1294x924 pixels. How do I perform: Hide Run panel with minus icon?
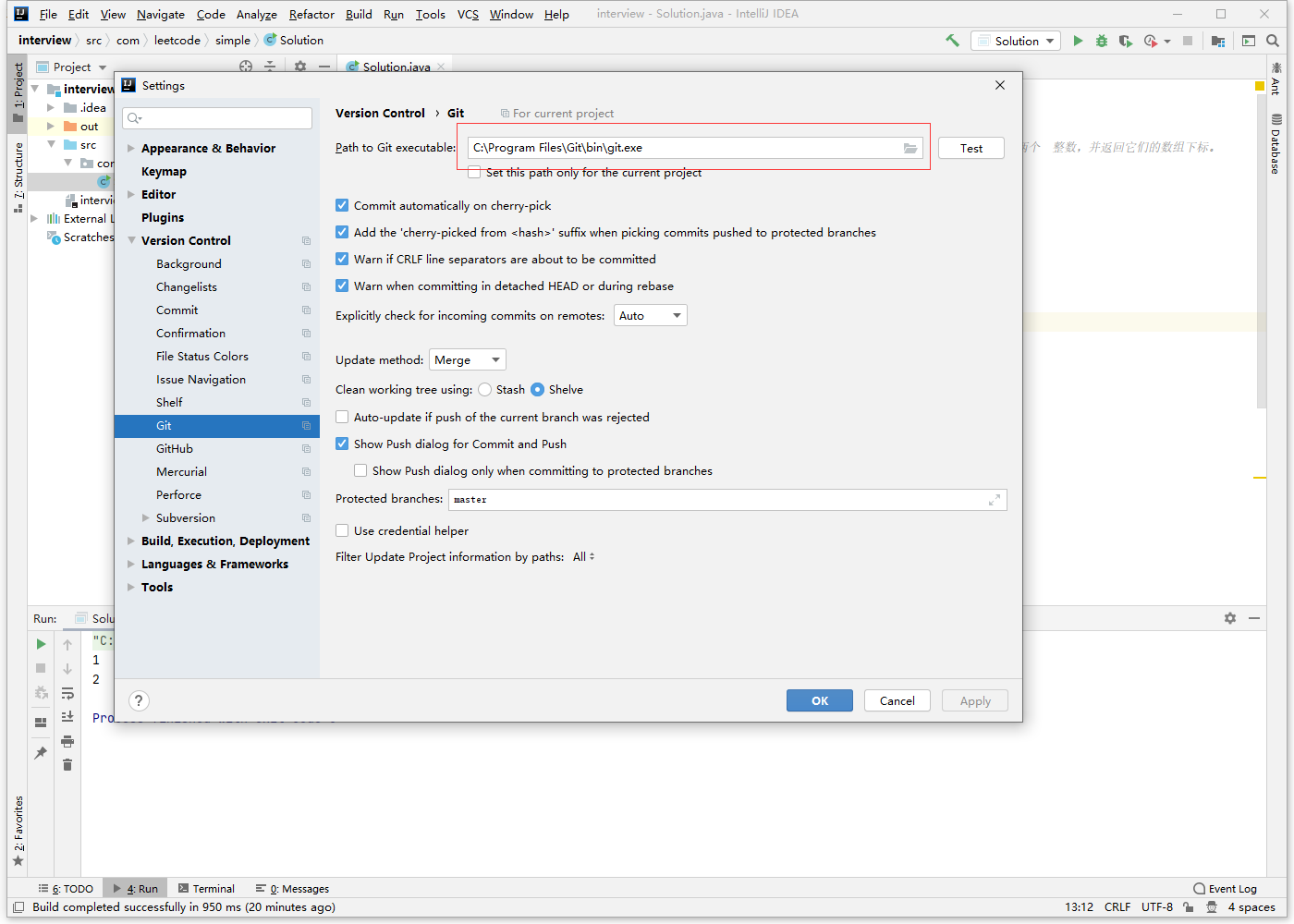coord(1254,618)
